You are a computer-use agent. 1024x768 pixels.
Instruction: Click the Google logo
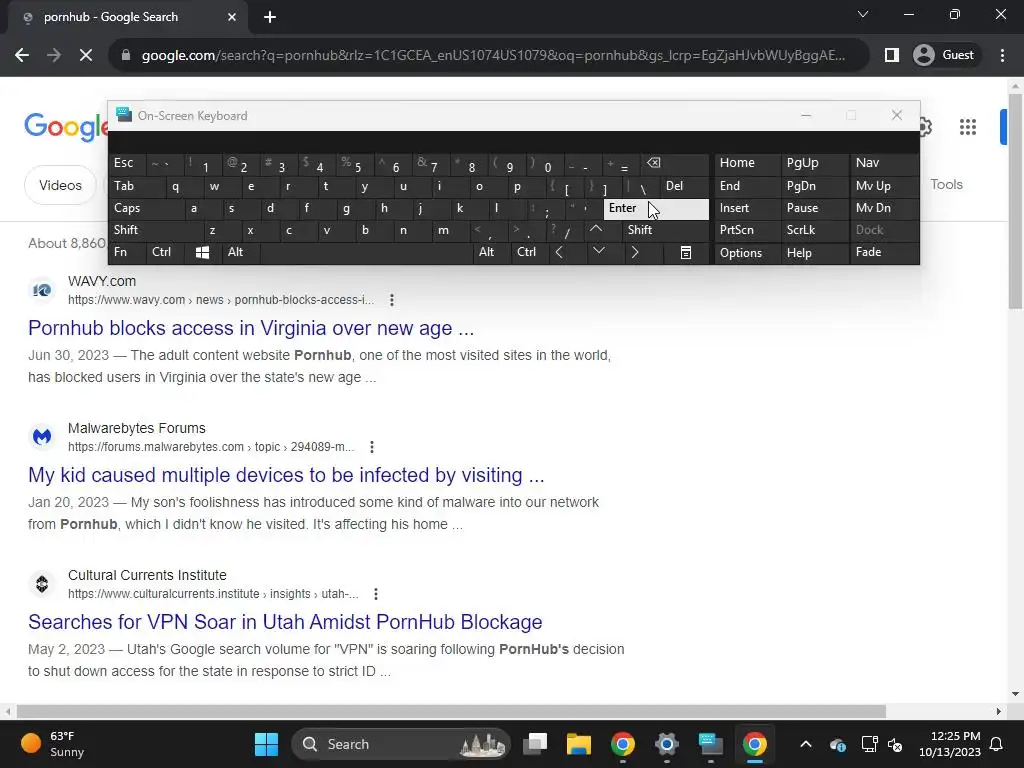[x=66, y=127]
